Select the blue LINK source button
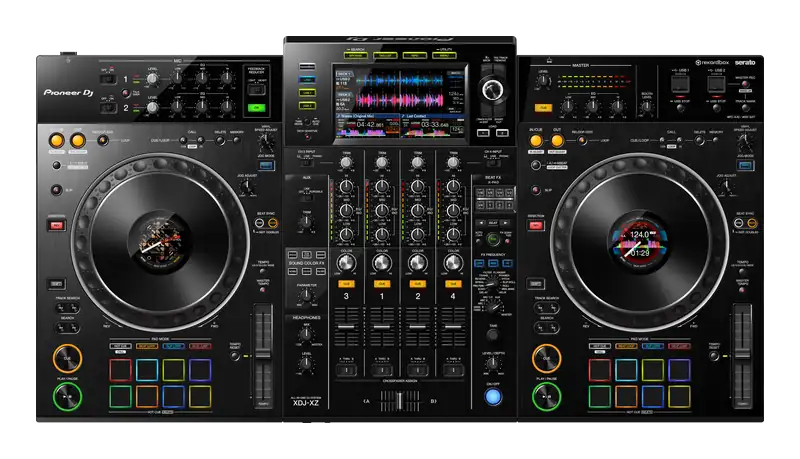The height and width of the screenshot is (459, 800). coord(307,80)
